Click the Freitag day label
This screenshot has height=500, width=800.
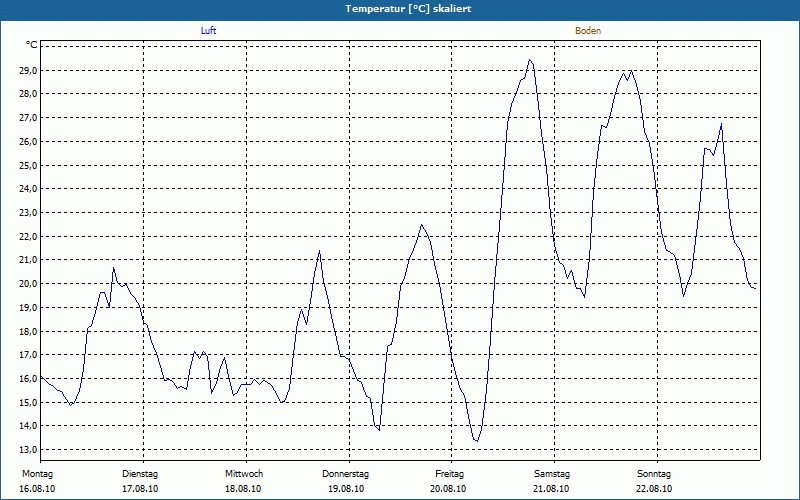coord(449,474)
